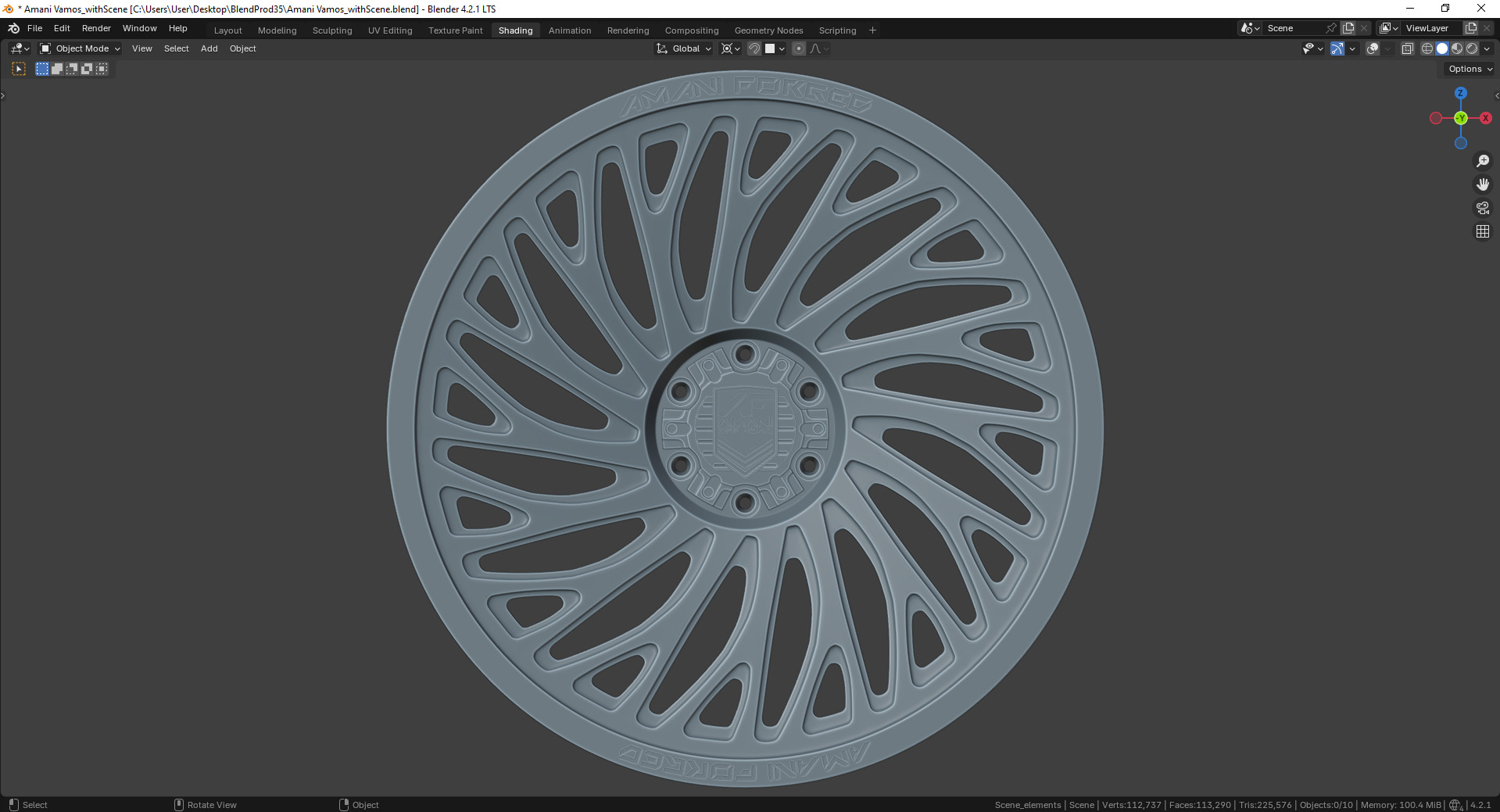Expand the gizmo options arrow
Image resolution: width=1500 pixels, height=812 pixels.
pos(1353,48)
